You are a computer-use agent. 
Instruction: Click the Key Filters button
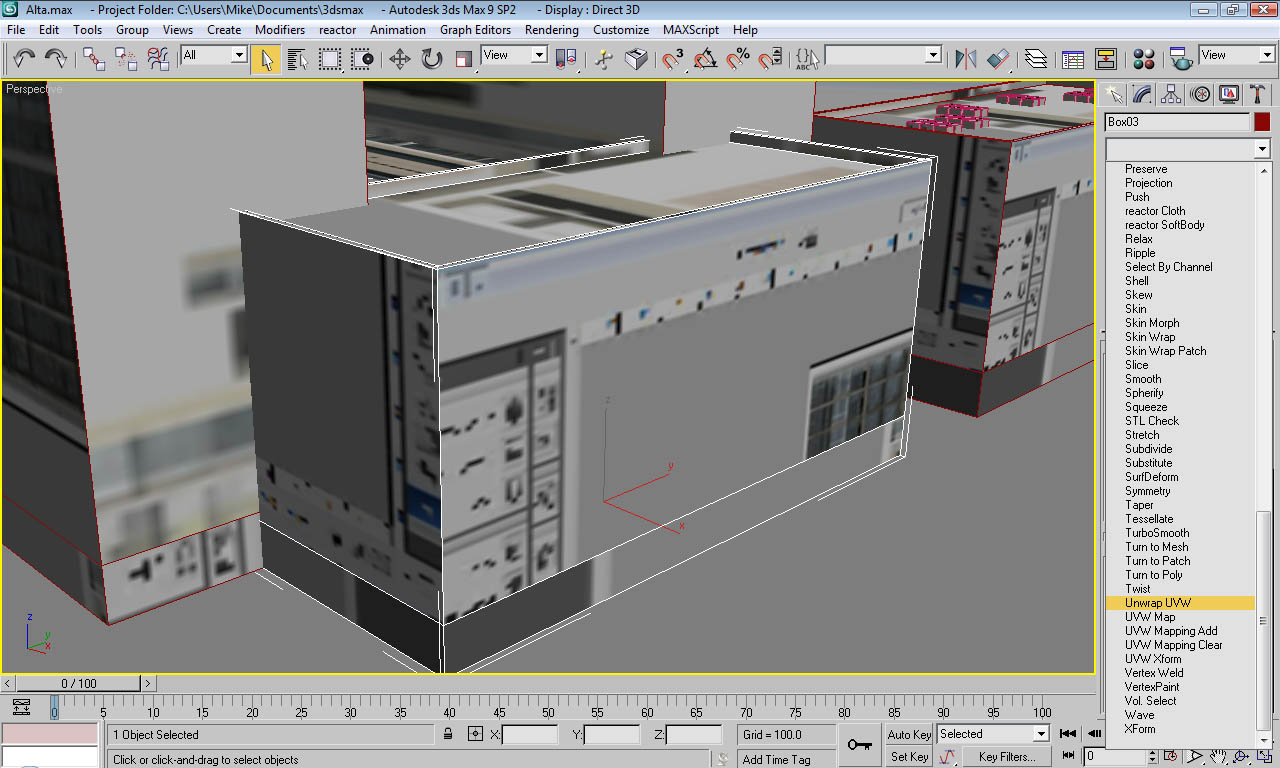(x=1006, y=757)
